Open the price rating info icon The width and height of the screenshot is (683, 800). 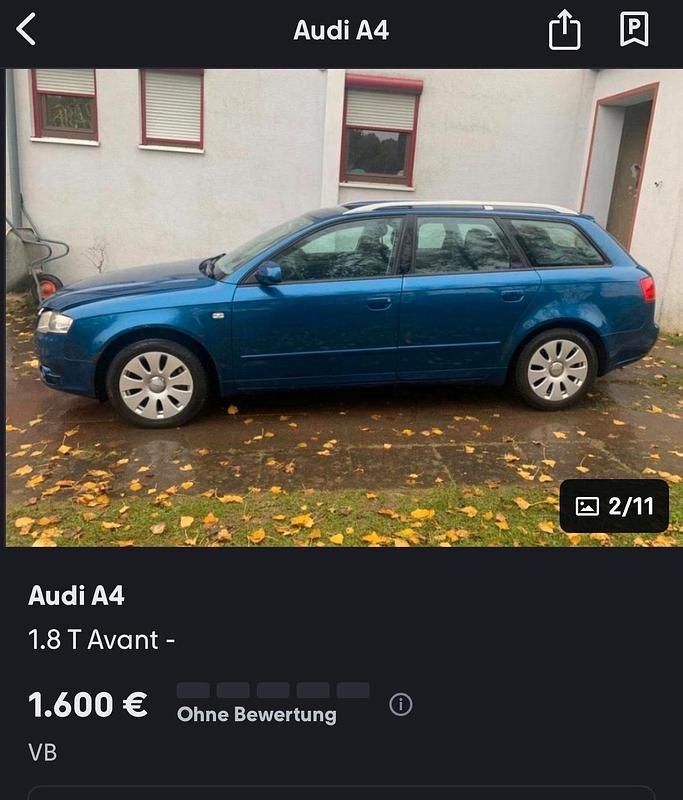(x=400, y=705)
